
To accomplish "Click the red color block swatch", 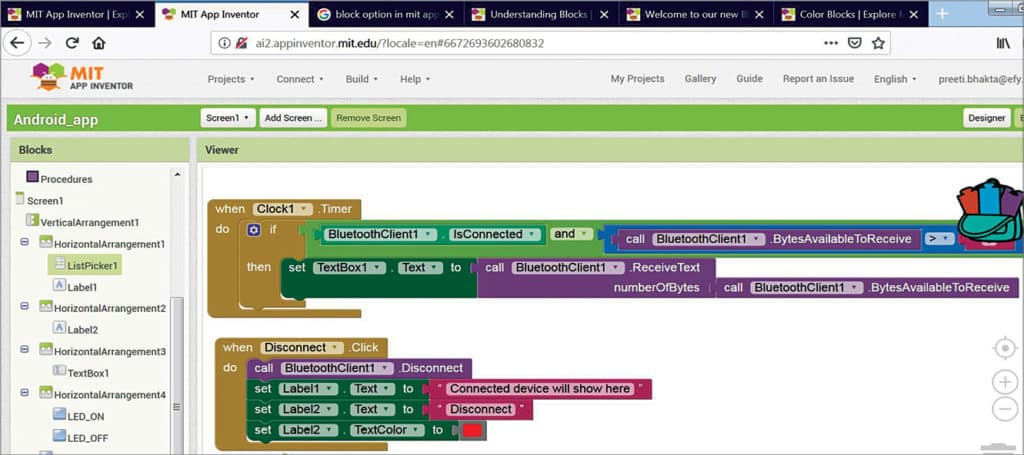I will point(472,430).
